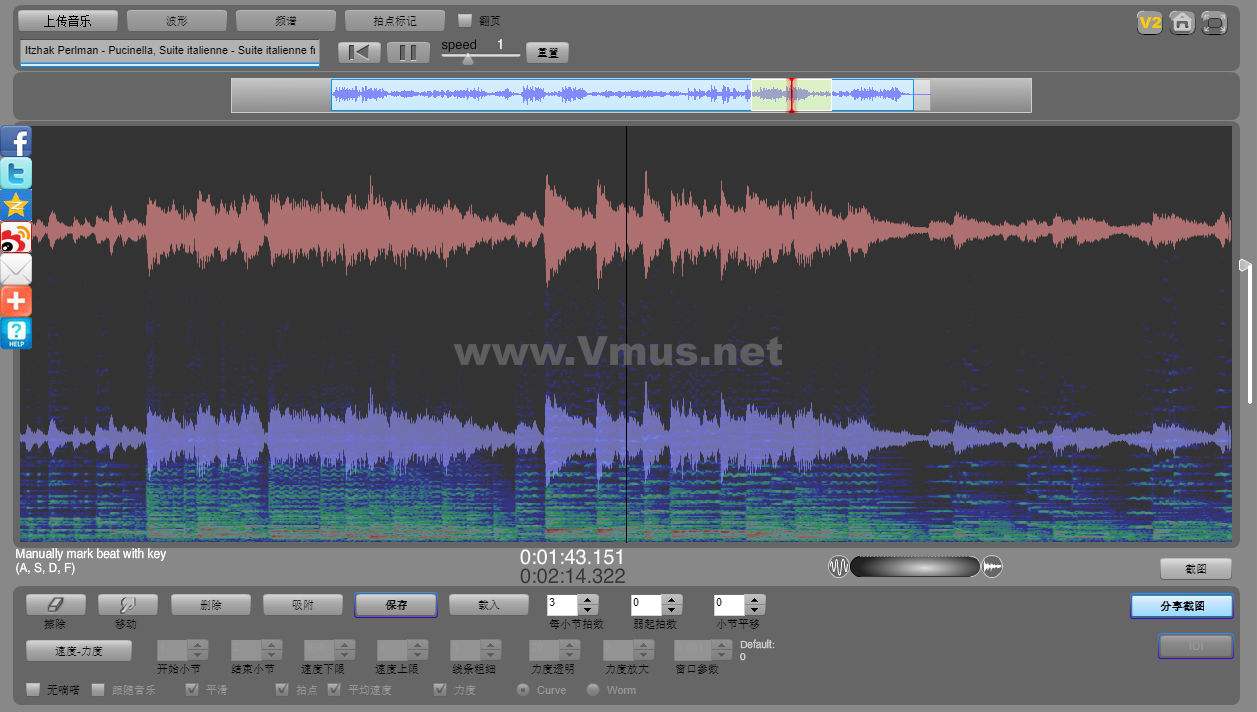1257x712 pixels.
Task: Switch to the 频谱 spectrum view
Action: [x=285, y=20]
